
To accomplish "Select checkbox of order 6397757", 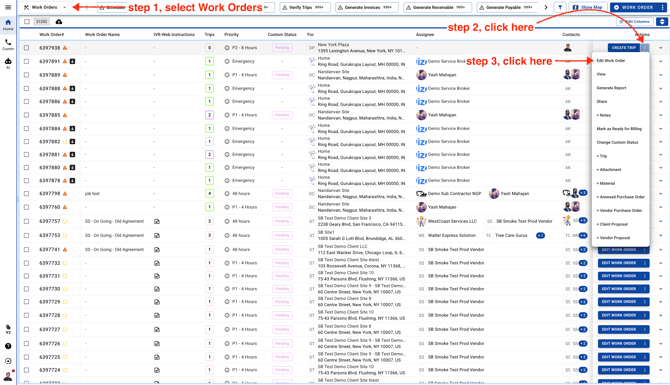I will point(26,221).
